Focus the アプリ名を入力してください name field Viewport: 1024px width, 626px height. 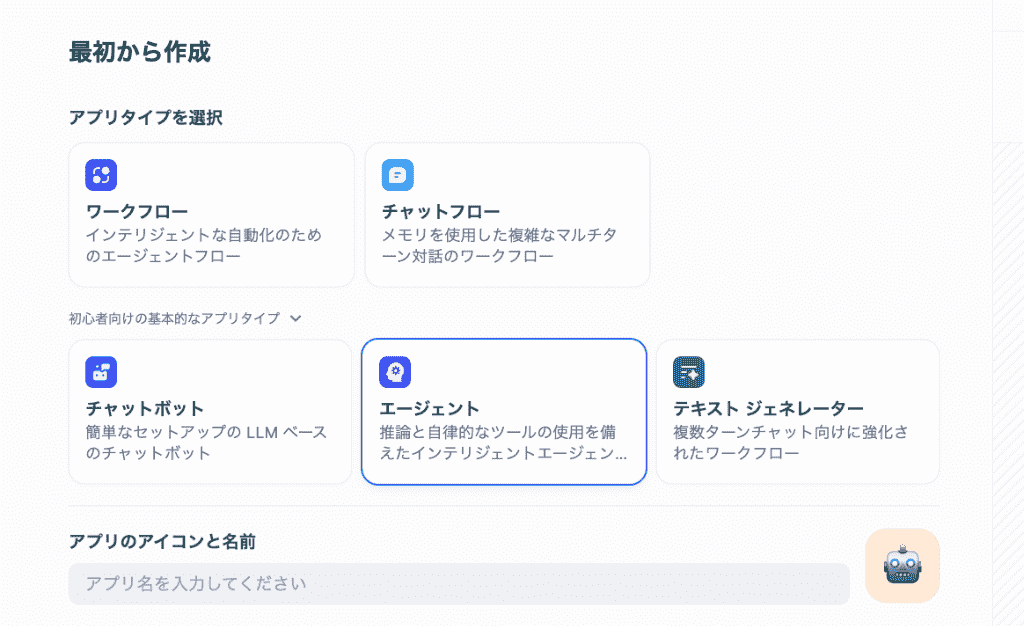[x=459, y=583]
